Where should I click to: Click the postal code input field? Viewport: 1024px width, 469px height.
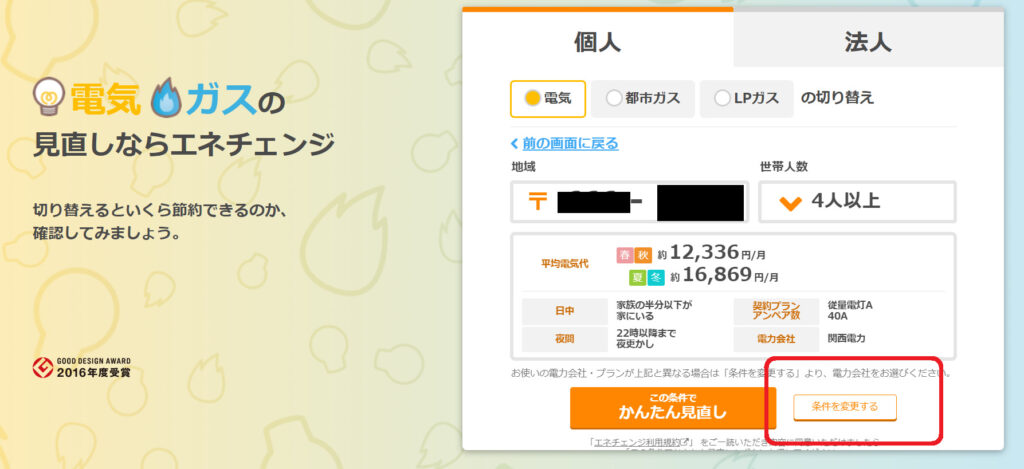coord(630,202)
